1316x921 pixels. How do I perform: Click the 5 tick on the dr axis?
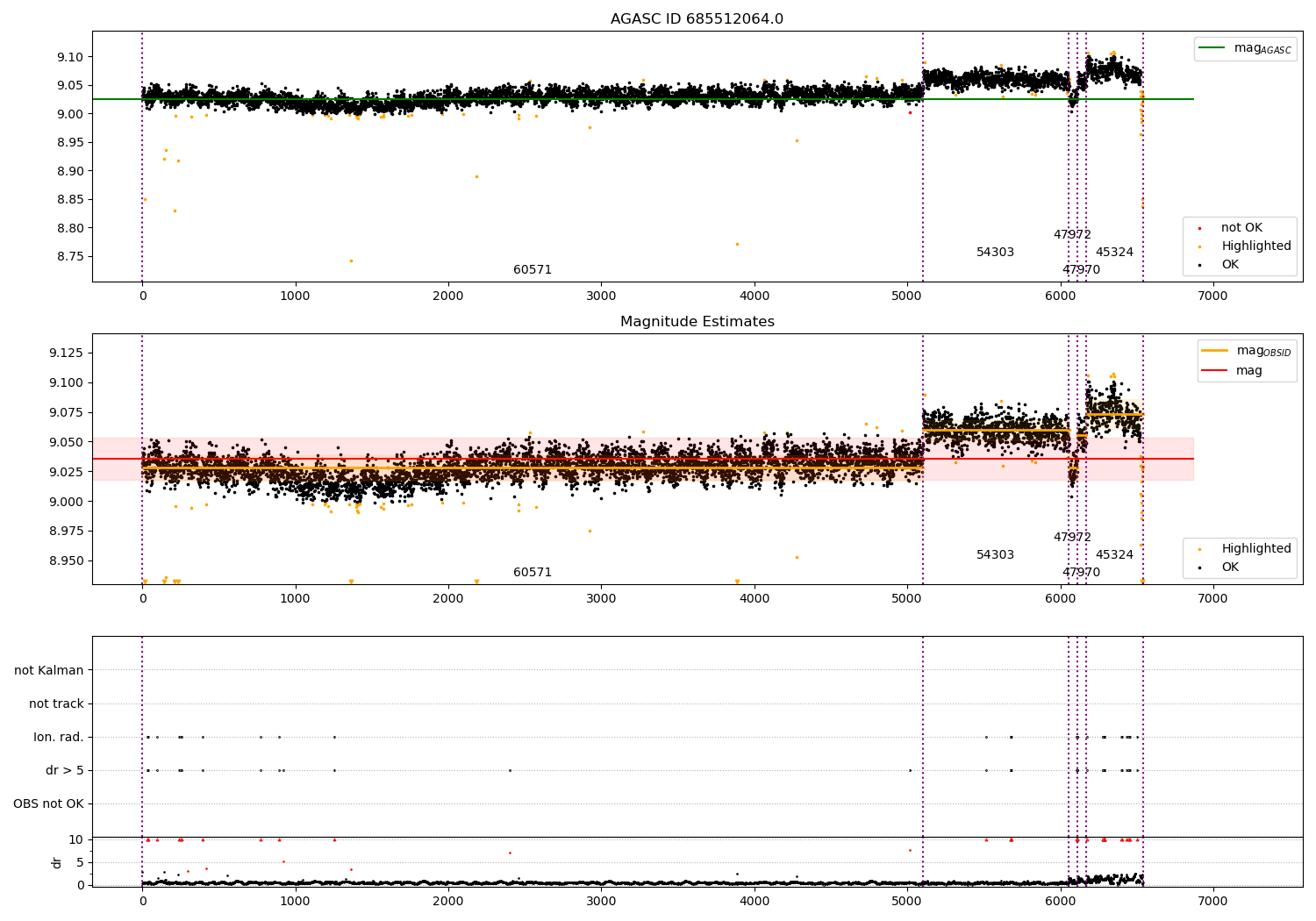81,862
